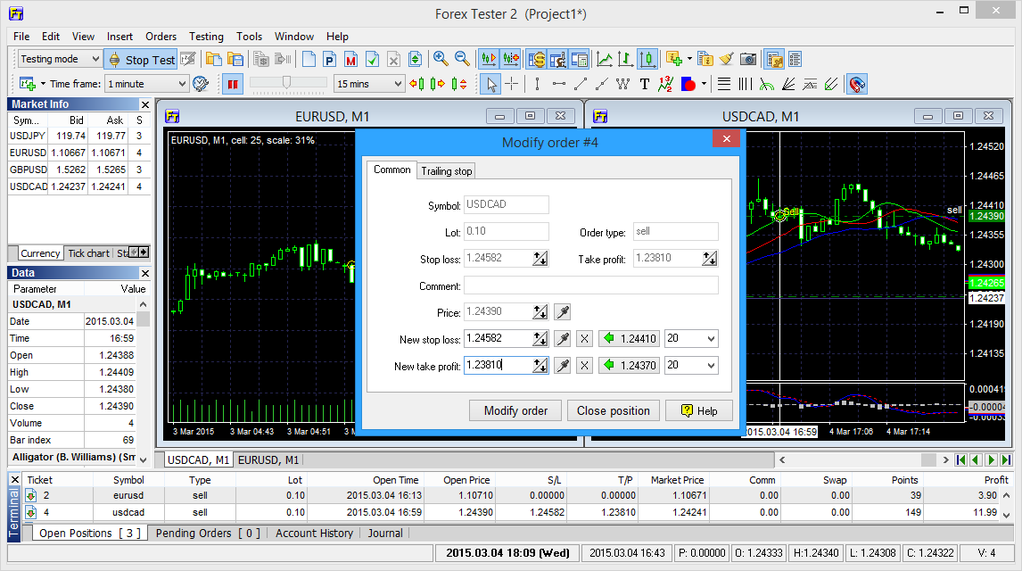
Task: Open the Account History tab
Action: click(x=314, y=533)
